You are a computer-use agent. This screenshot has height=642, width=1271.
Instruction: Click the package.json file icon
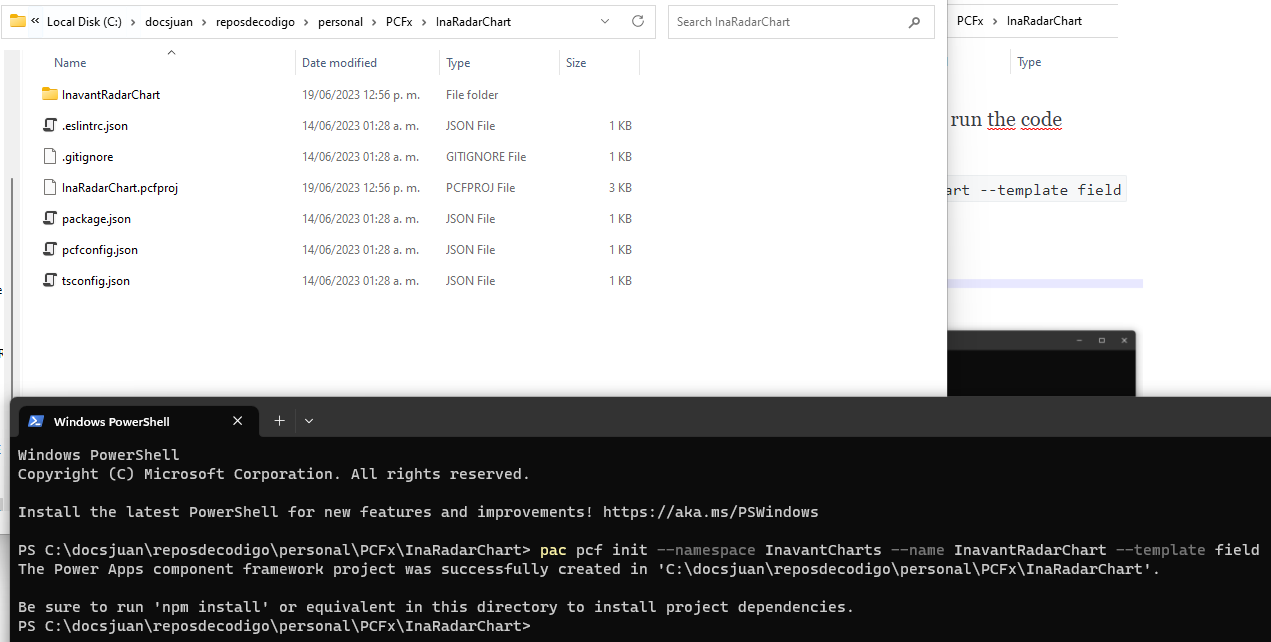point(49,218)
